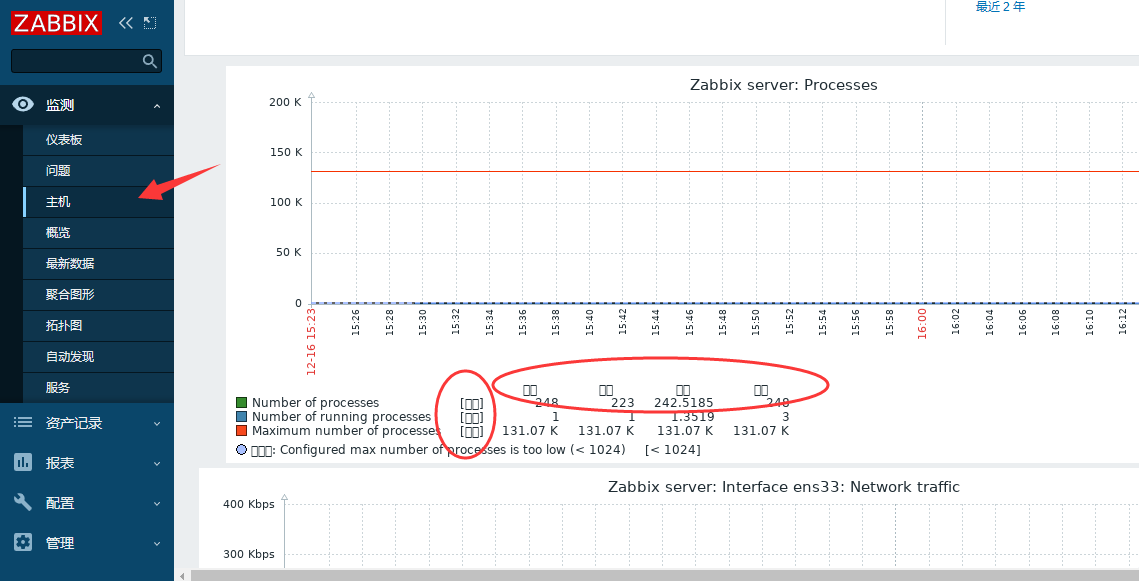Select the 最近 2 年 time range link
This screenshot has width=1139, height=581.
pos(1000,7)
